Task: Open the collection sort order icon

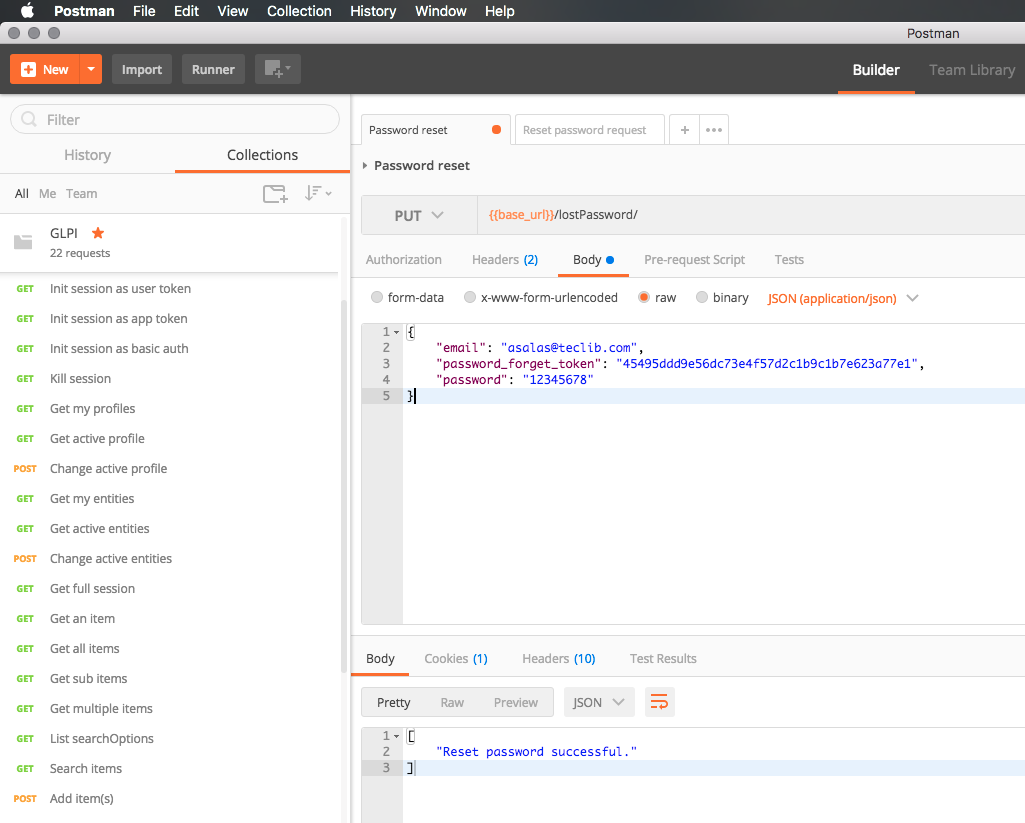Action: click(318, 193)
